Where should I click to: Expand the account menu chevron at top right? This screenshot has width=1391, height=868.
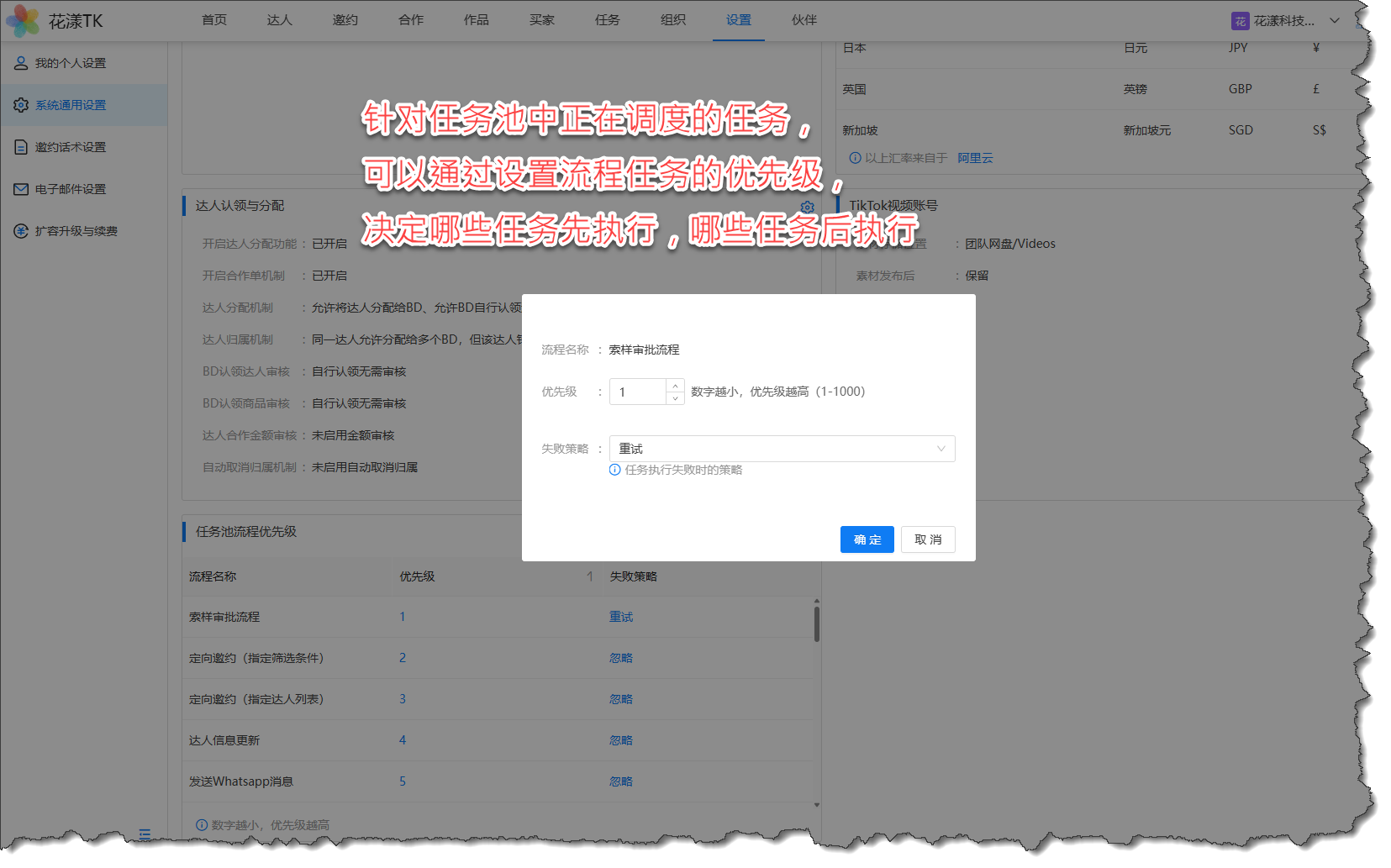tap(1335, 21)
